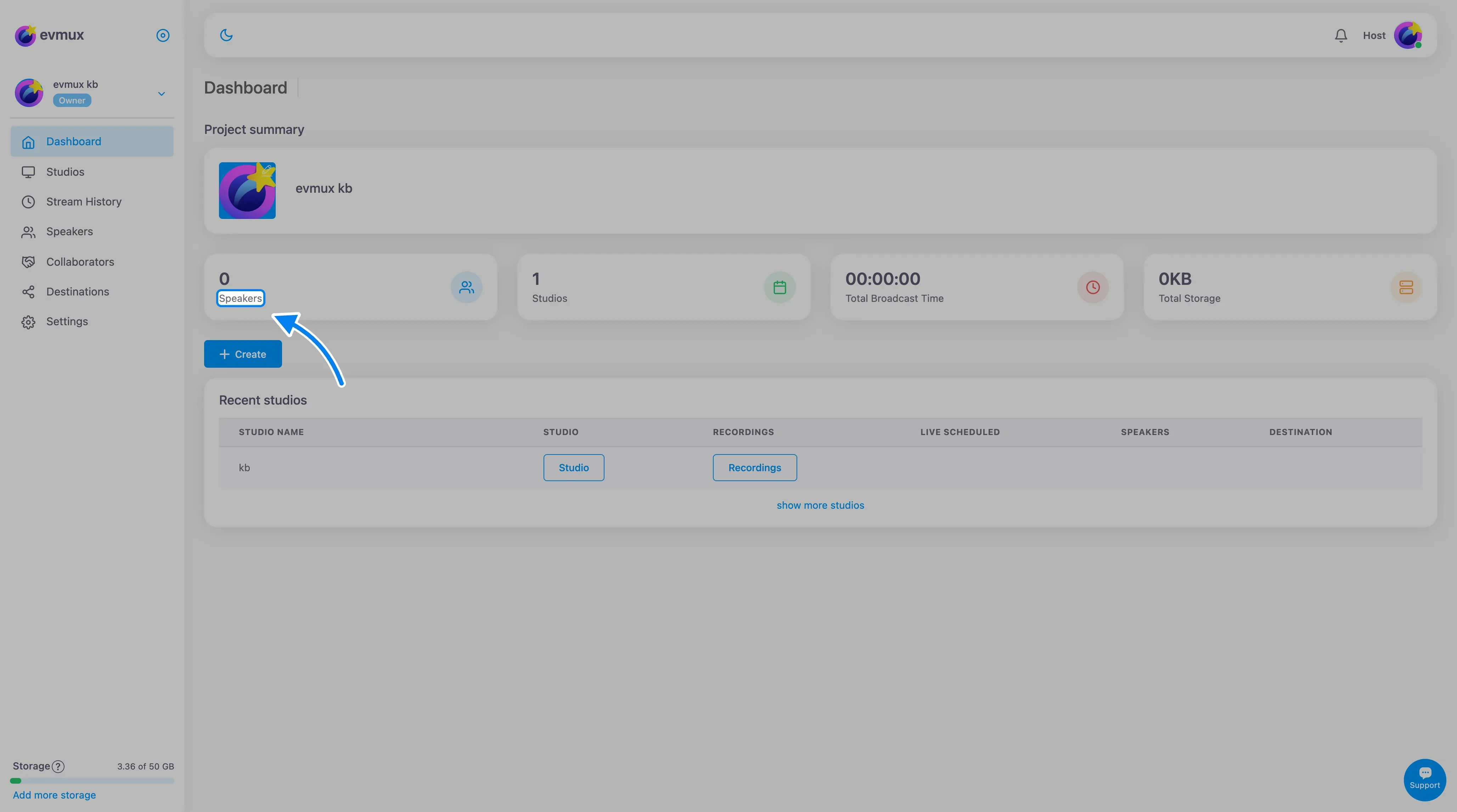Click LIVE SCHEDULED column header
The image size is (1457, 812).
tap(960, 432)
